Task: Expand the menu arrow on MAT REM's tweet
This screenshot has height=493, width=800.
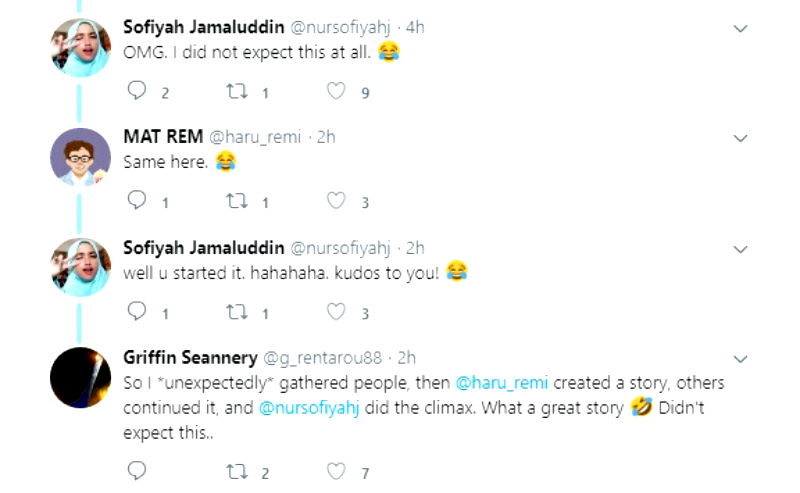Action: pos(740,138)
